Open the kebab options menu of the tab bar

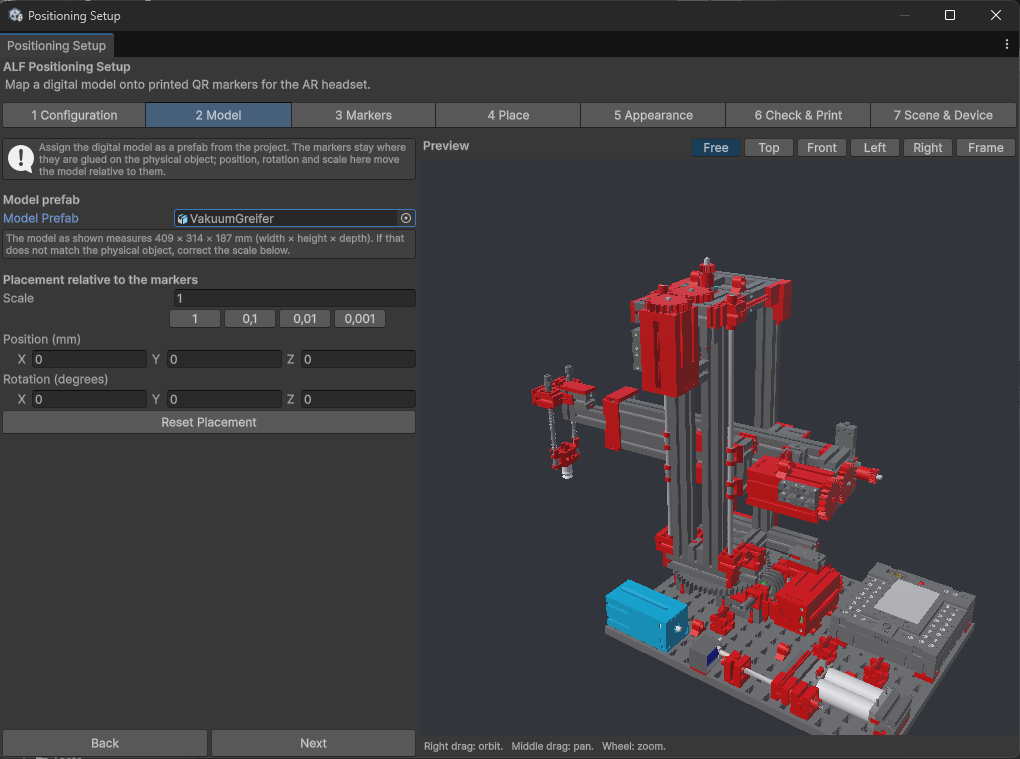click(x=1006, y=44)
